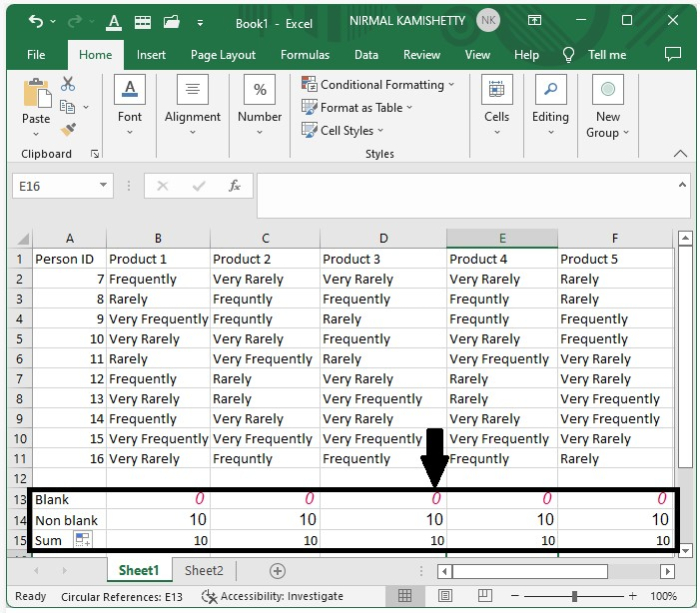Open the Clipboard dialog launcher
Viewport: 700px width, 613px height.
tap(95, 154)
